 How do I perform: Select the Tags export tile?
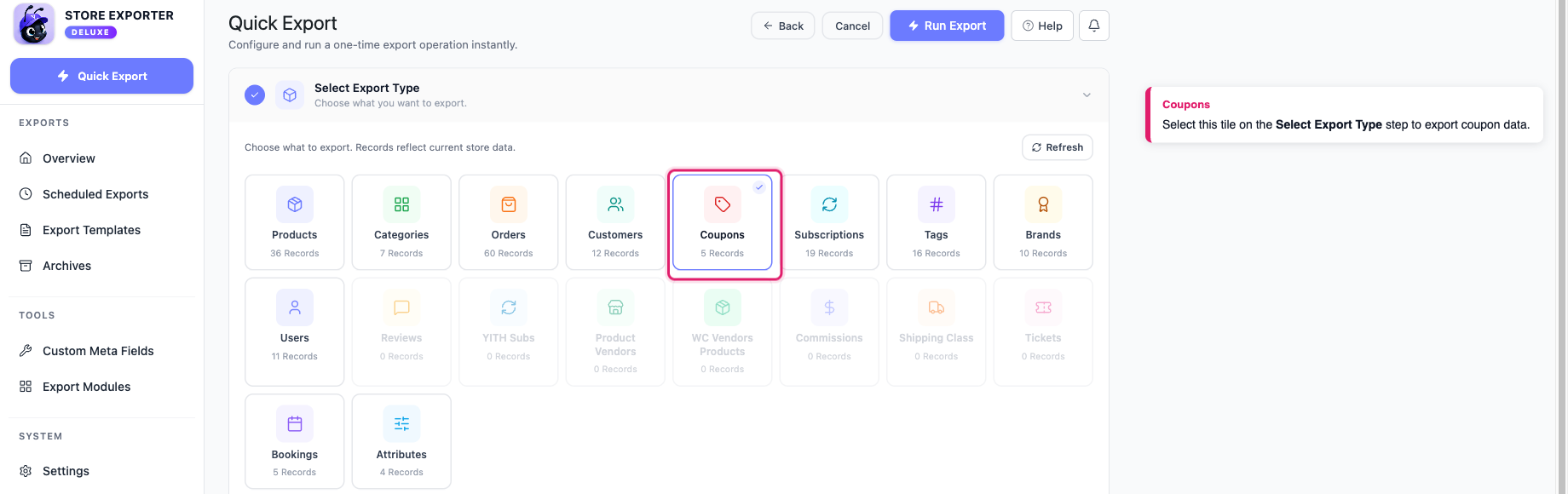(x=937, y=222)
